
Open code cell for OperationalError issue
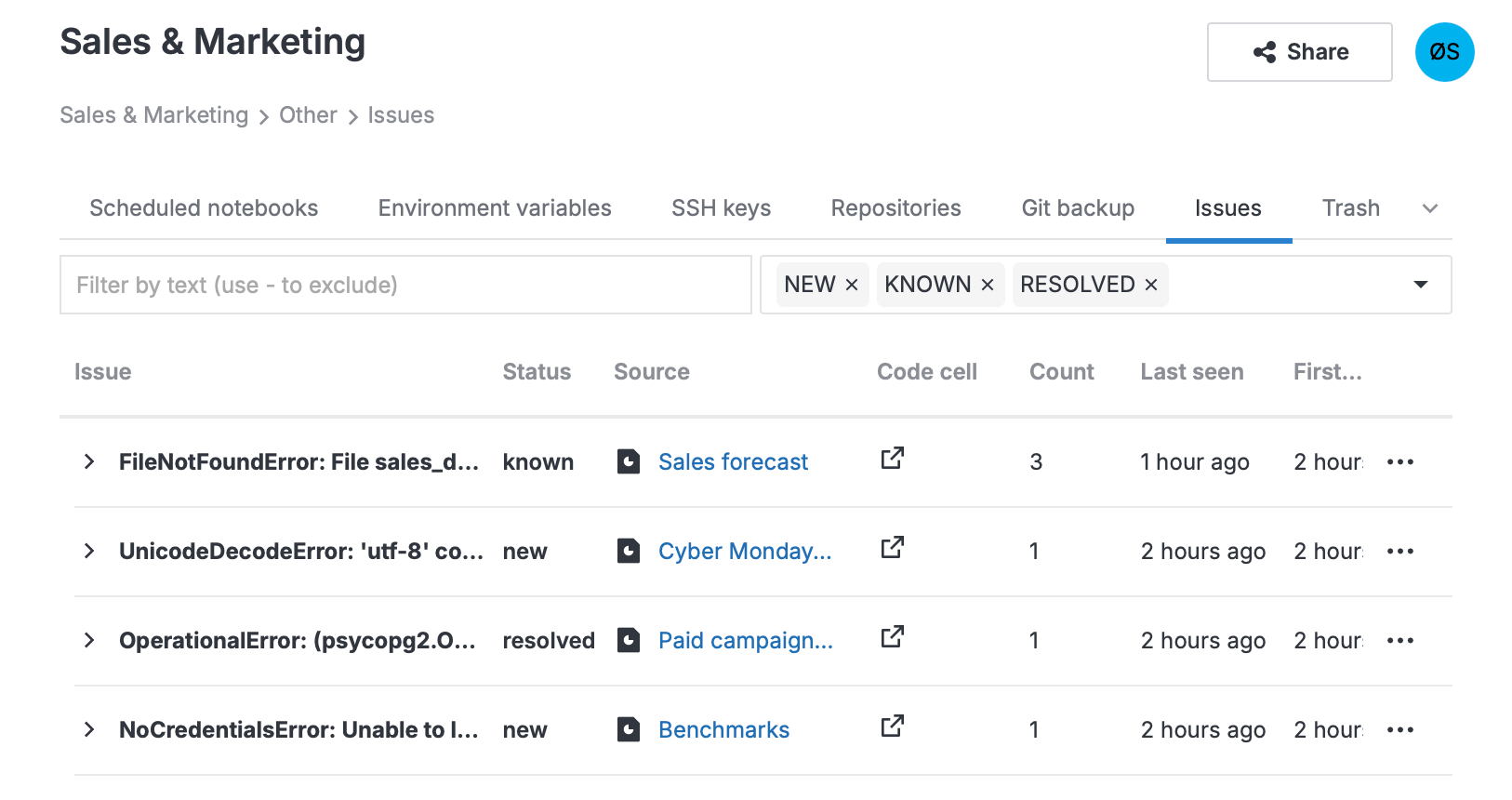pyautogui.click(x=892, y=637)
